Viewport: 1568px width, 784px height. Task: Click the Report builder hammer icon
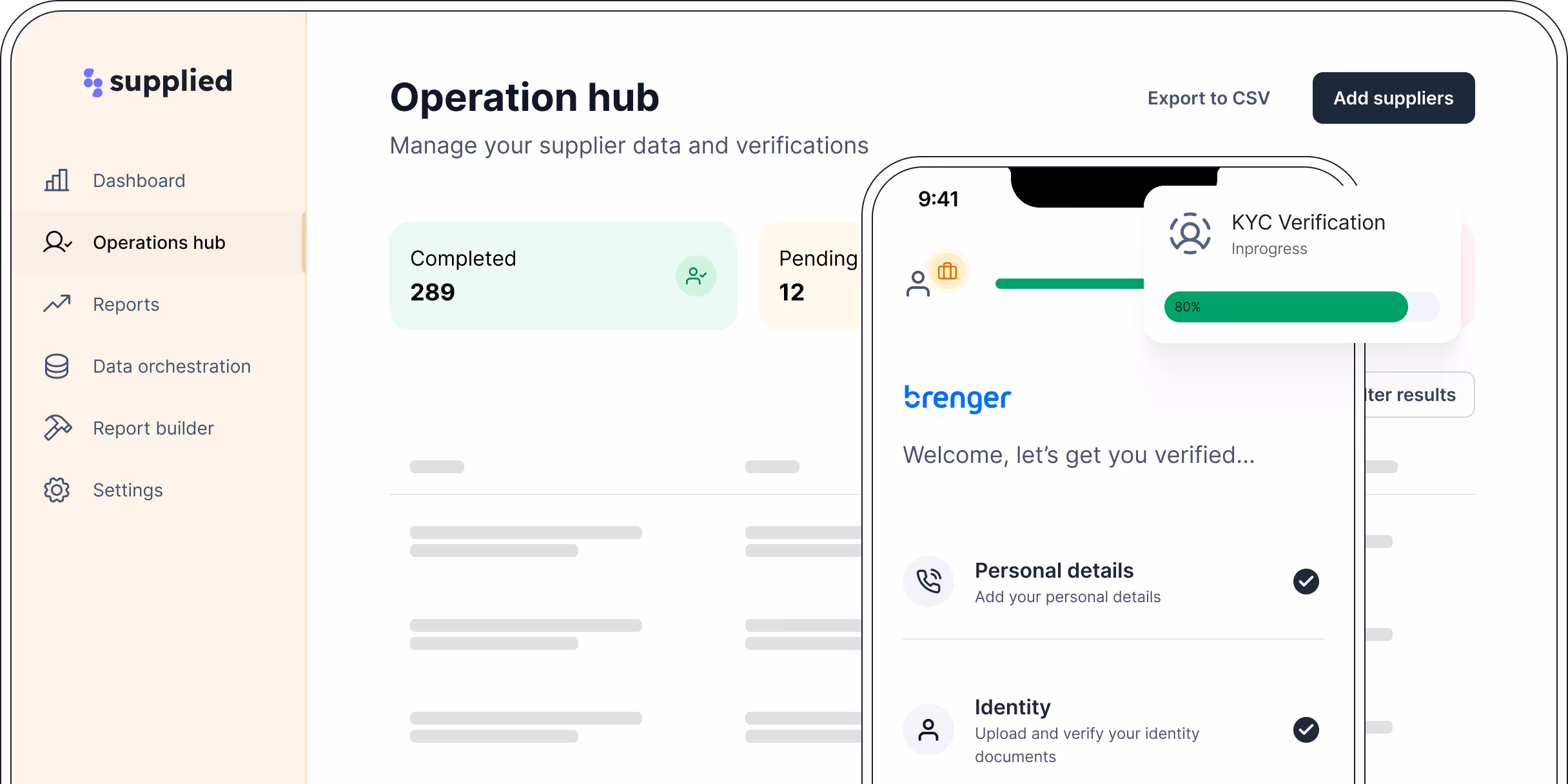tap(57, 427)
